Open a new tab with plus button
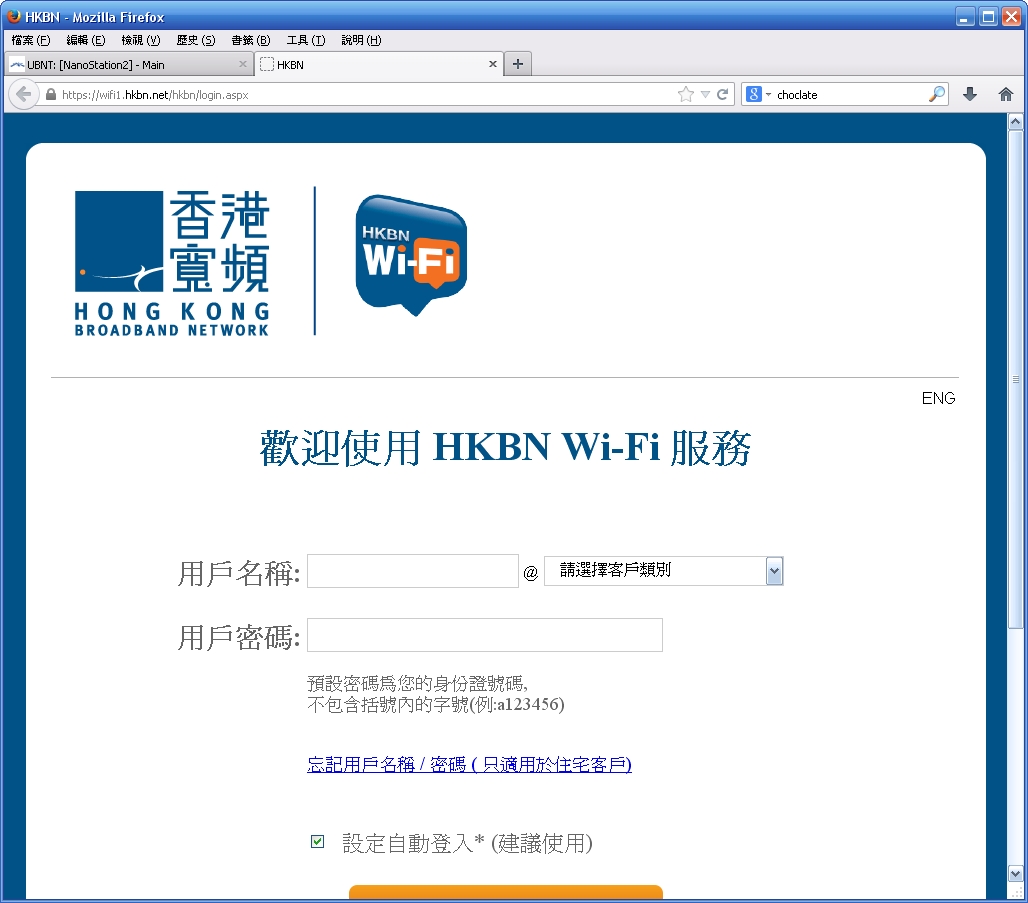 point(518,64)
